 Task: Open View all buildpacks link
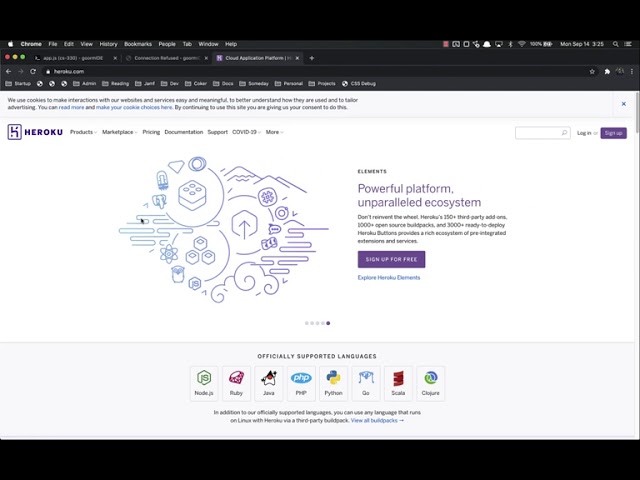coord(377,420)
